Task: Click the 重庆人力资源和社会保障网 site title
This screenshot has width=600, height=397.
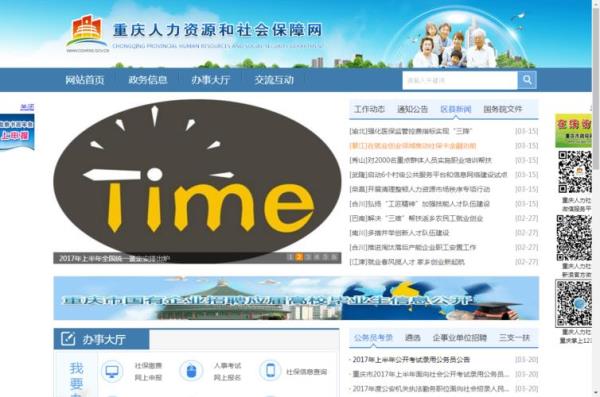Action: tap(217, 30)
